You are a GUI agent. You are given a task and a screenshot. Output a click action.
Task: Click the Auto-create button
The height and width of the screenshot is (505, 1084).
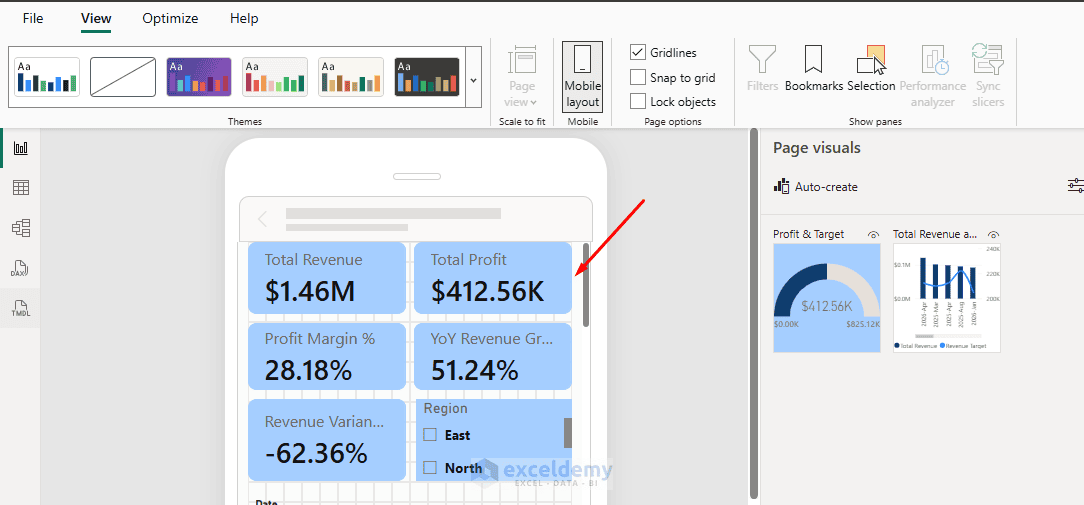point(816,187)
